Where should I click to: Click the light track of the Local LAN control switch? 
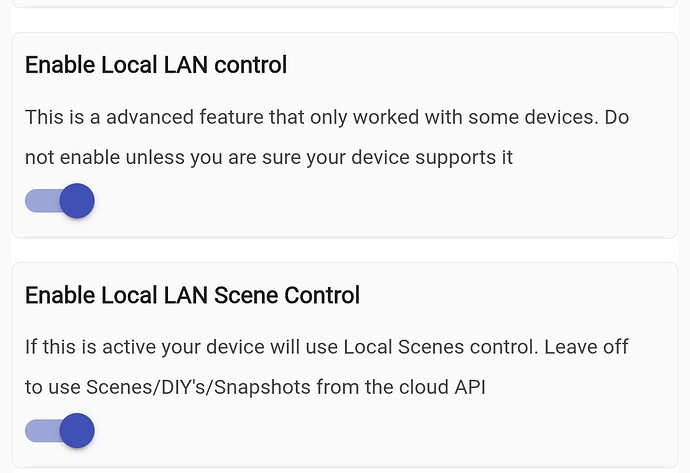(40, 201)
